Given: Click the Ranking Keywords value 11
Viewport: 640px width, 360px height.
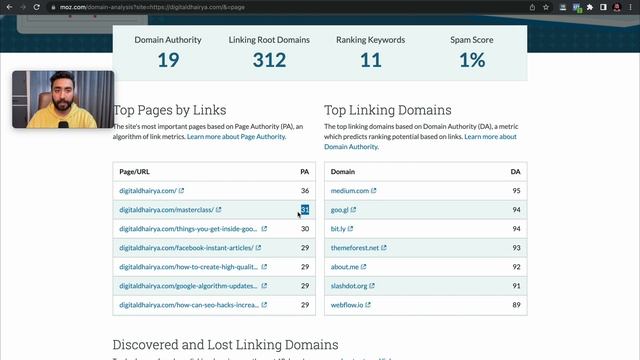Looking at the screenshot, I should pos(371,60).
